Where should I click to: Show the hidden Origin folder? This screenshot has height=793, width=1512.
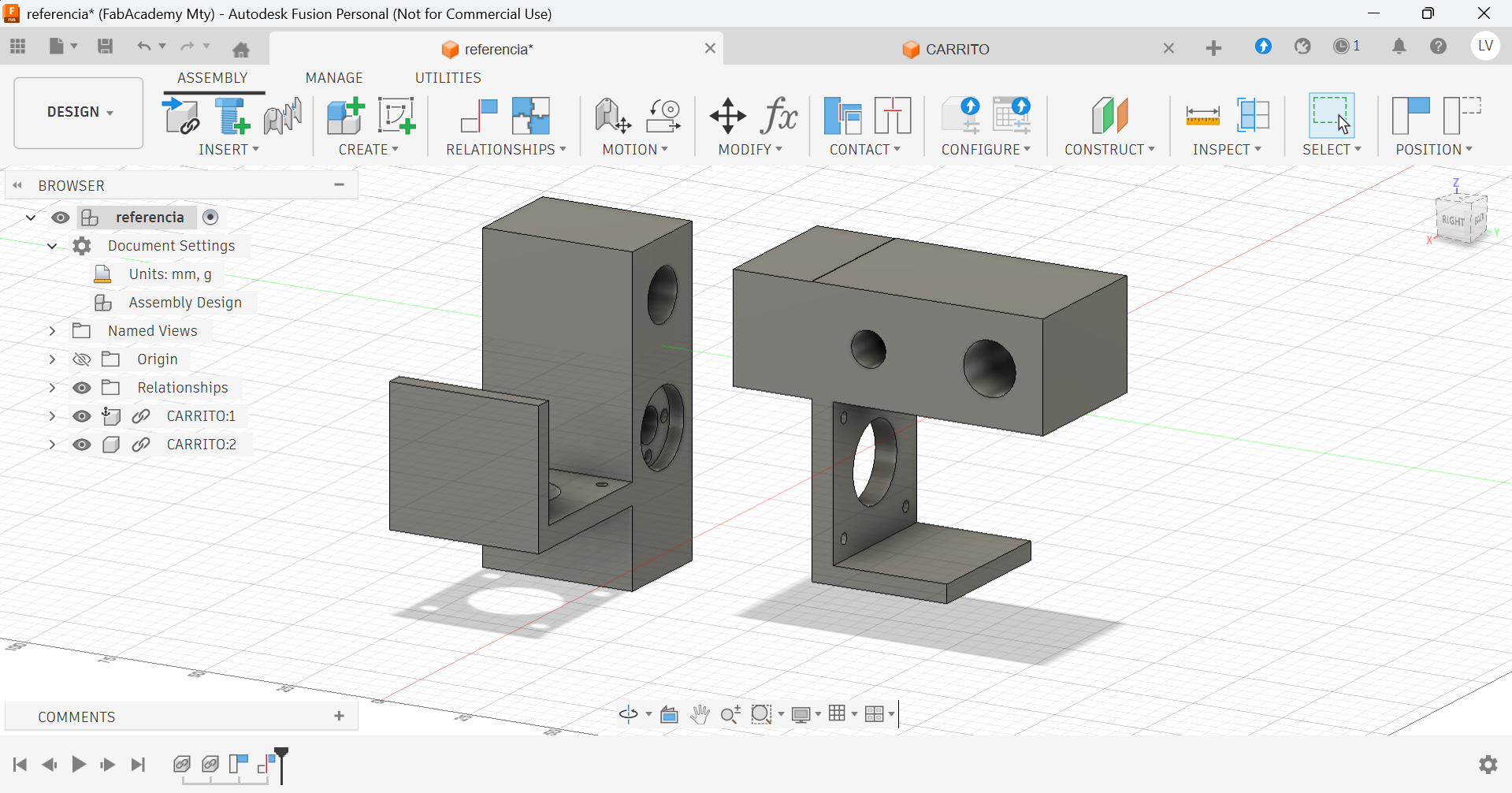point(82,359)
